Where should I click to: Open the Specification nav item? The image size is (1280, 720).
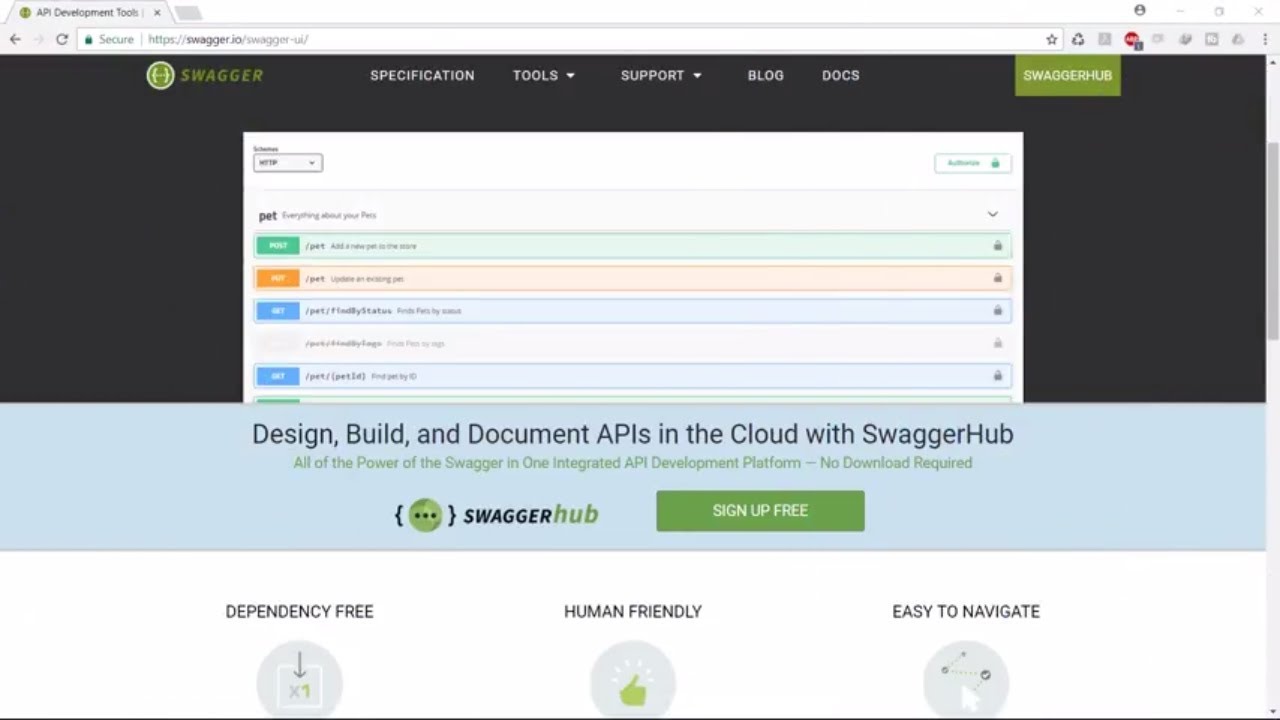(x=422, y=75)
